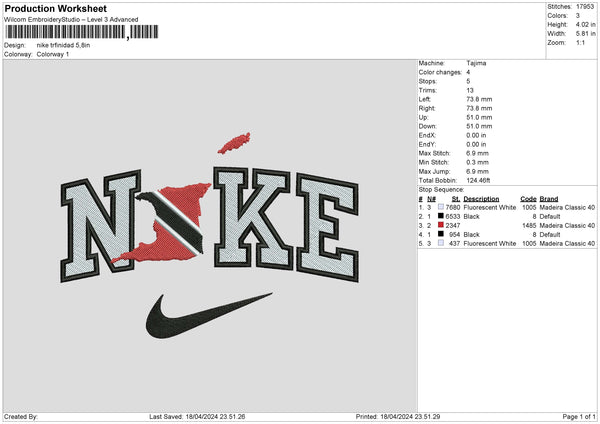
Task: Click the 'Last Saved: 18/04/2024 23.51.26' footer text
Action: [x=197, y=416]
